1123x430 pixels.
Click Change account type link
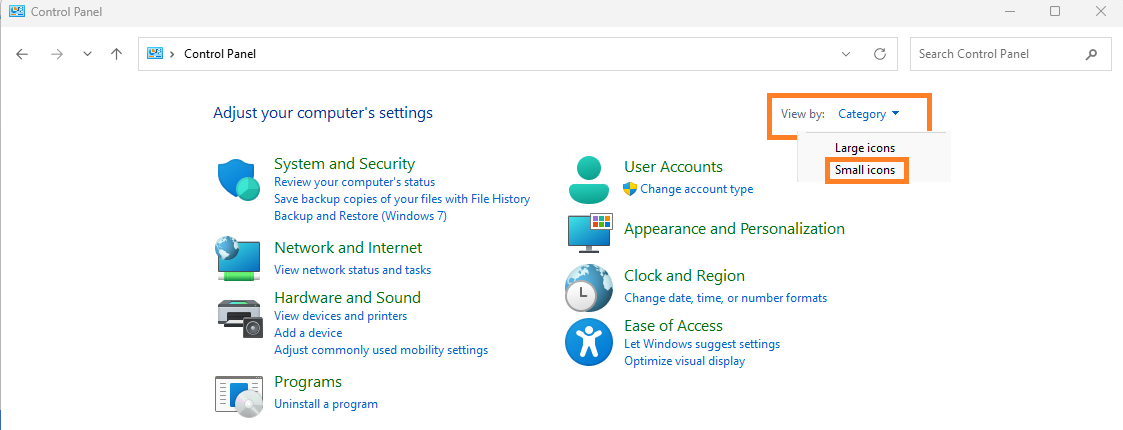tap(696, 189)
